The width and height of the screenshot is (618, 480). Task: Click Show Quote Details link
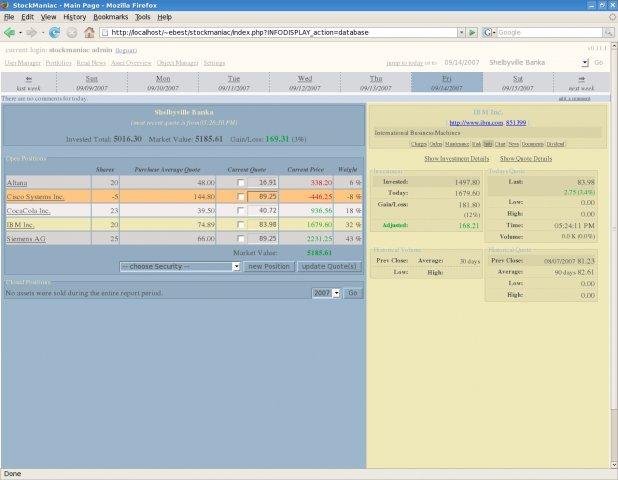[x=526, y=159]
